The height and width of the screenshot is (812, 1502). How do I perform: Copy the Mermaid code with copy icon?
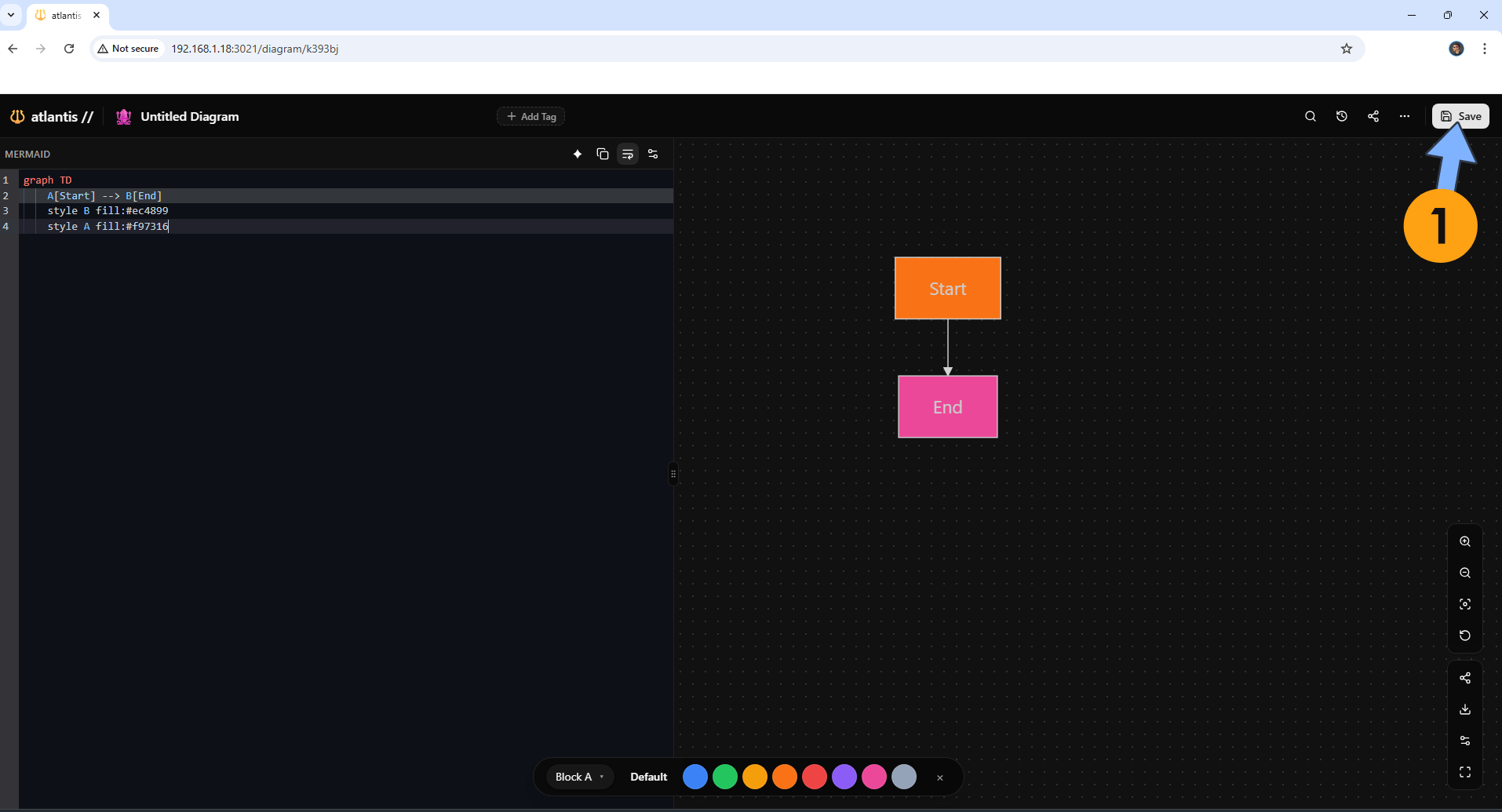[x=603, y=154]
